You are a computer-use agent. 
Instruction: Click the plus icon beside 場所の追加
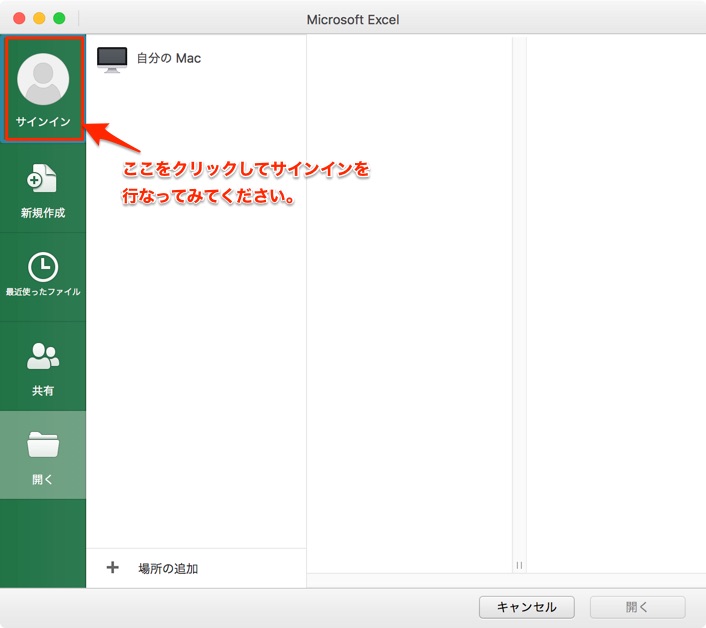[113, 567]
